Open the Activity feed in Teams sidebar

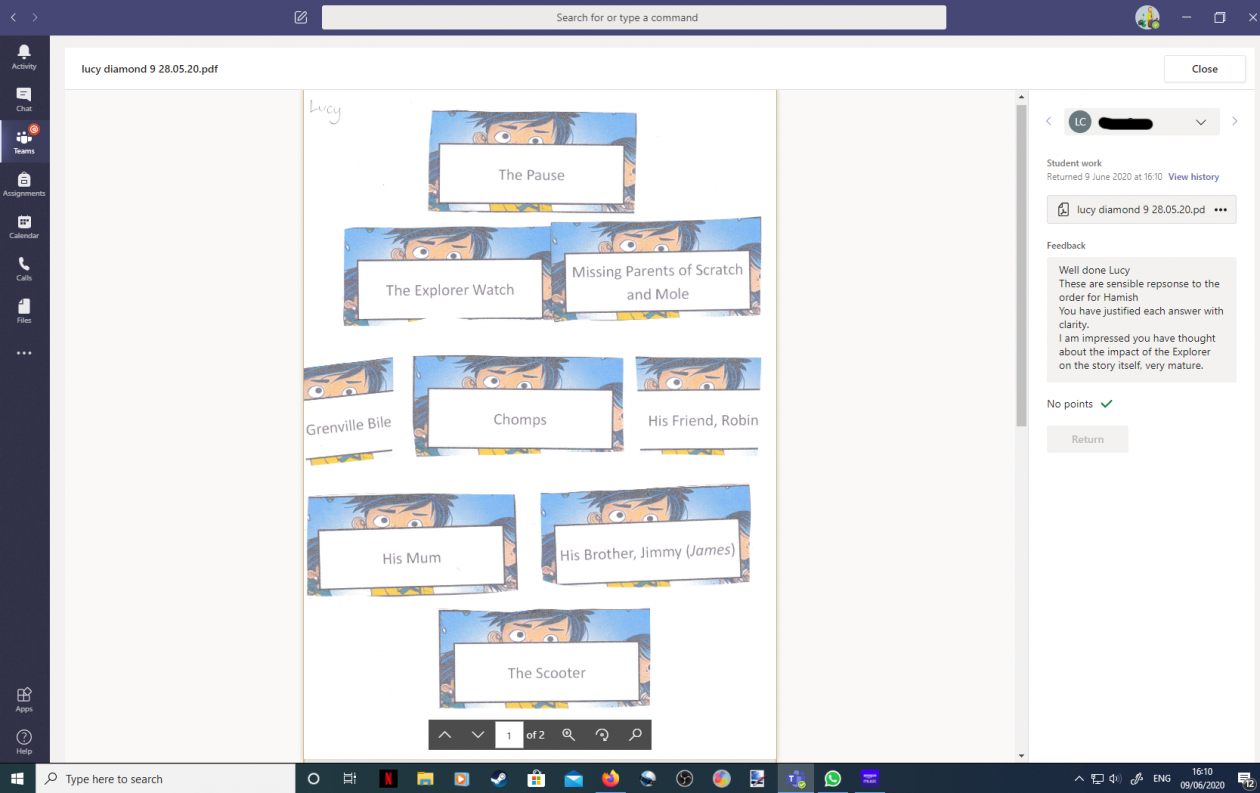click(x=24, y=56)
